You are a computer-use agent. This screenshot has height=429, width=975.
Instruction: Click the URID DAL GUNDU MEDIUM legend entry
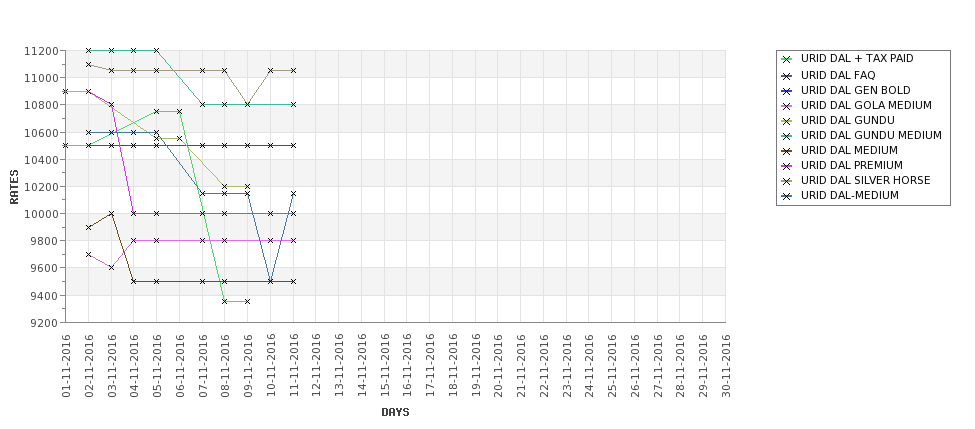point(861,136)
